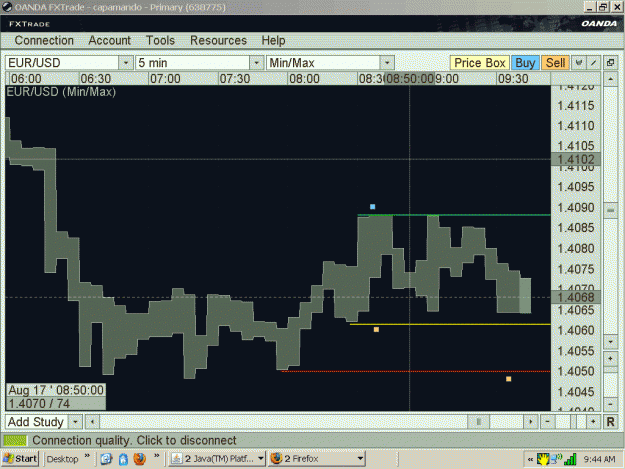The height and width of the screenshot is (469, 625).
Task: Click the Windows Start button
Action: coord(20,459)
